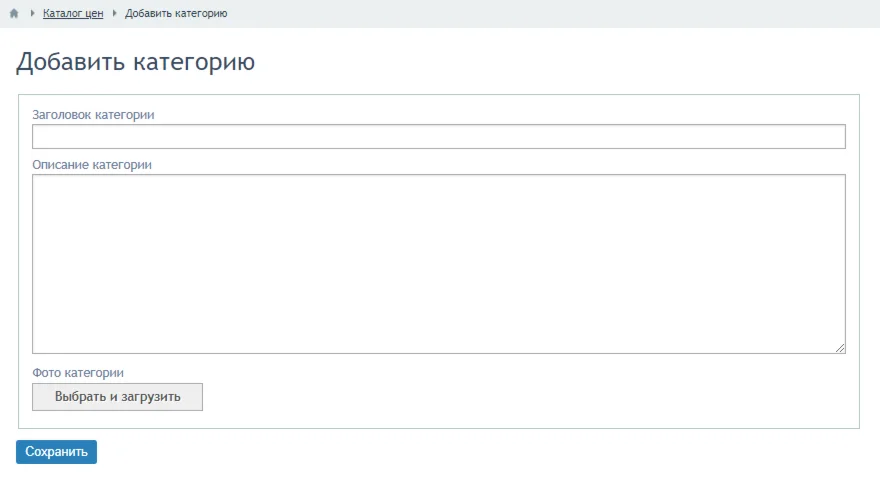Click the arrow separator after the home icon
This screenshot has width=880, height=482.
pos(33,14)
